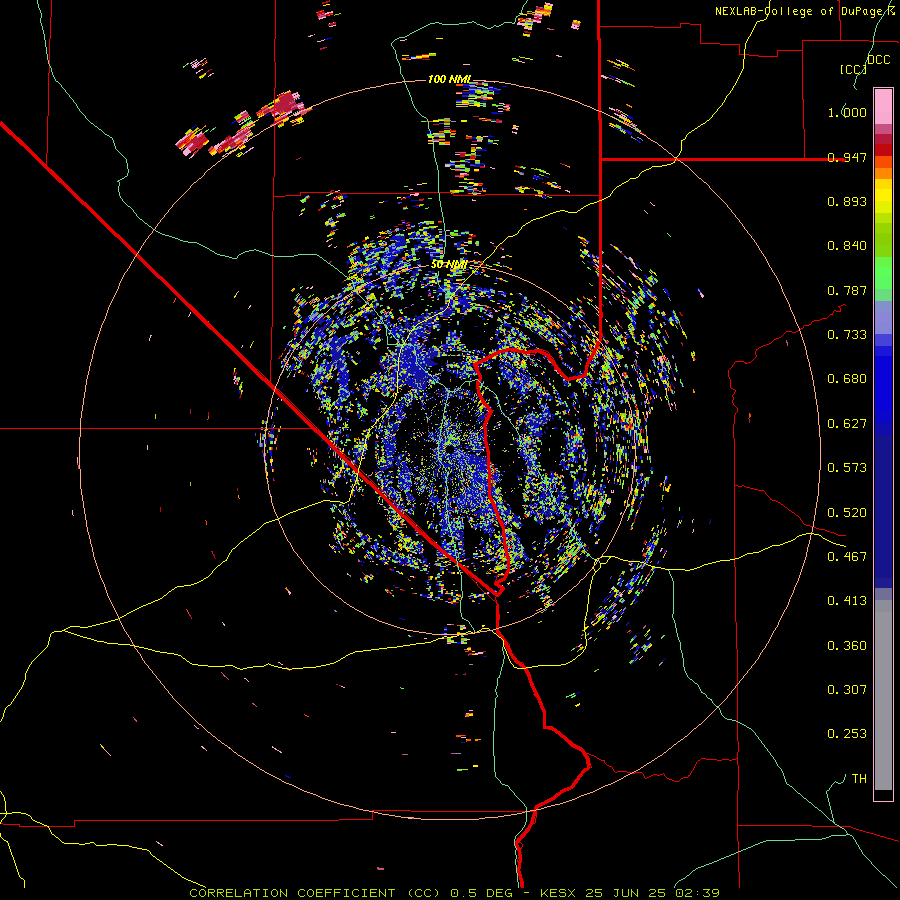The height and width of the screenshot is (900, 900).
Task: Select the 1.000 scale value
Action: (x=847, y=112)
